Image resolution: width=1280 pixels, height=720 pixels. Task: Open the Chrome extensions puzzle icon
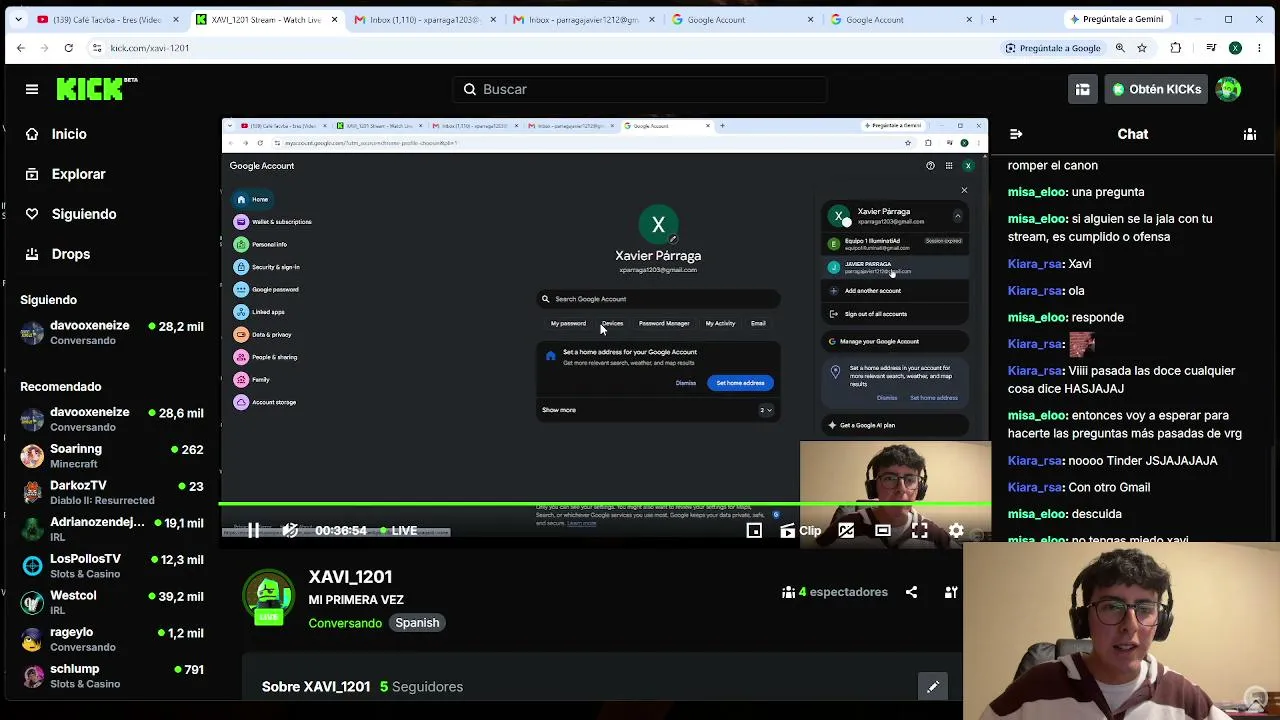(x=1176, y=48)
